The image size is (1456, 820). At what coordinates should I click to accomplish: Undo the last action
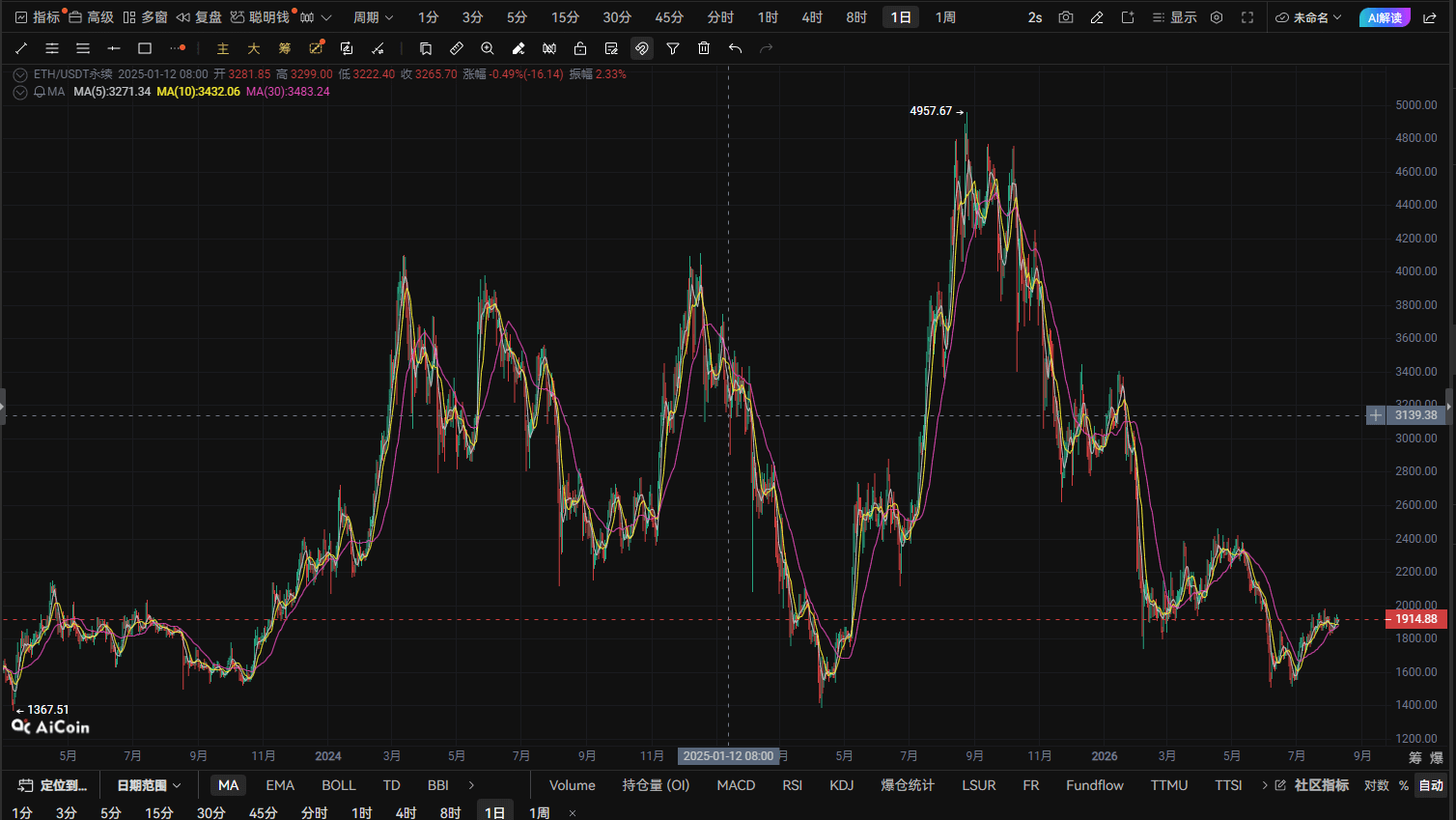coord(735,48)
